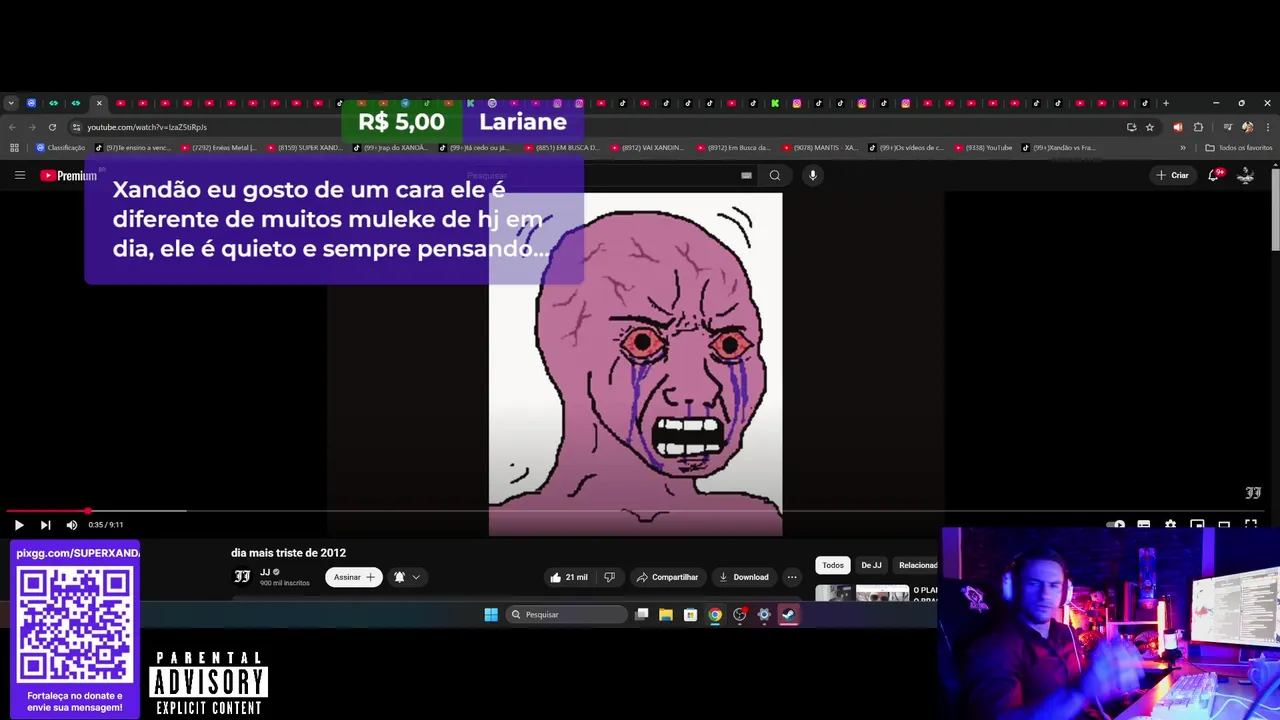This screenshot has width=1280, height=720.
Task: Show hidden bookmarks overflow chevron
Action: click(x=1183, y=148)
